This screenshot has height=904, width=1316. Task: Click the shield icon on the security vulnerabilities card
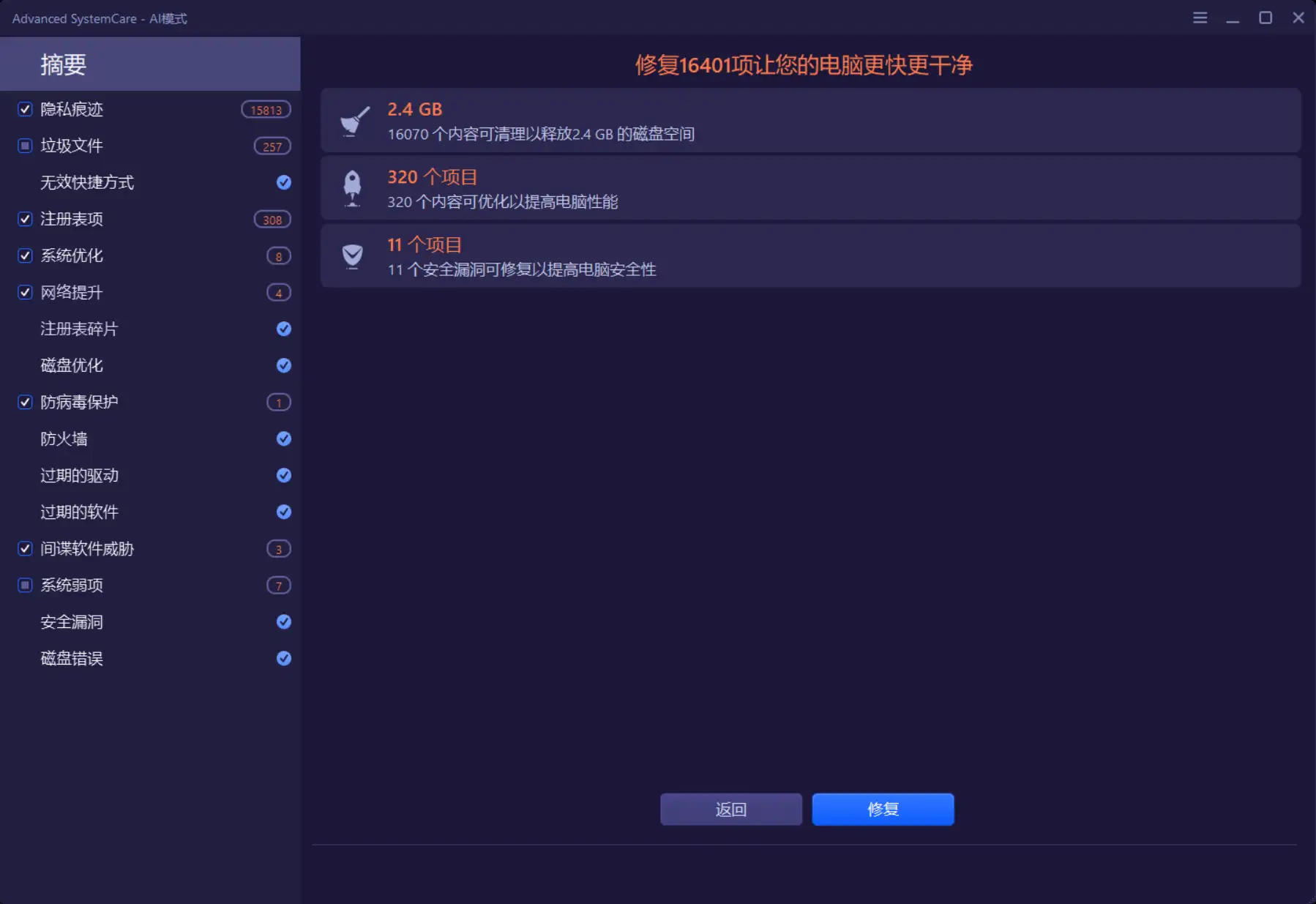tap(352, 255)
